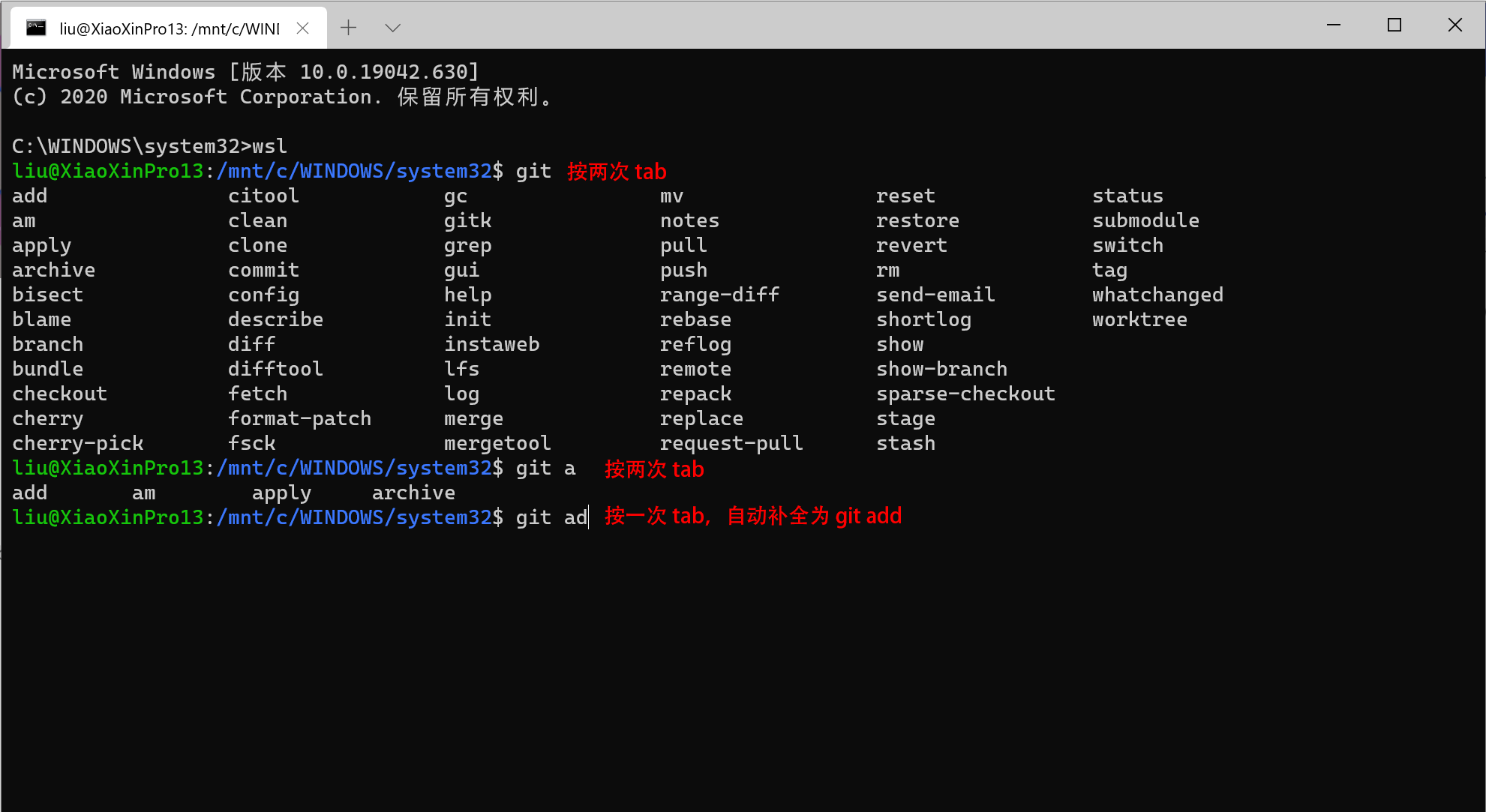Click the 'rebase' command text
The width and height of the screenshot is (1486, 812).
[696, 319]
